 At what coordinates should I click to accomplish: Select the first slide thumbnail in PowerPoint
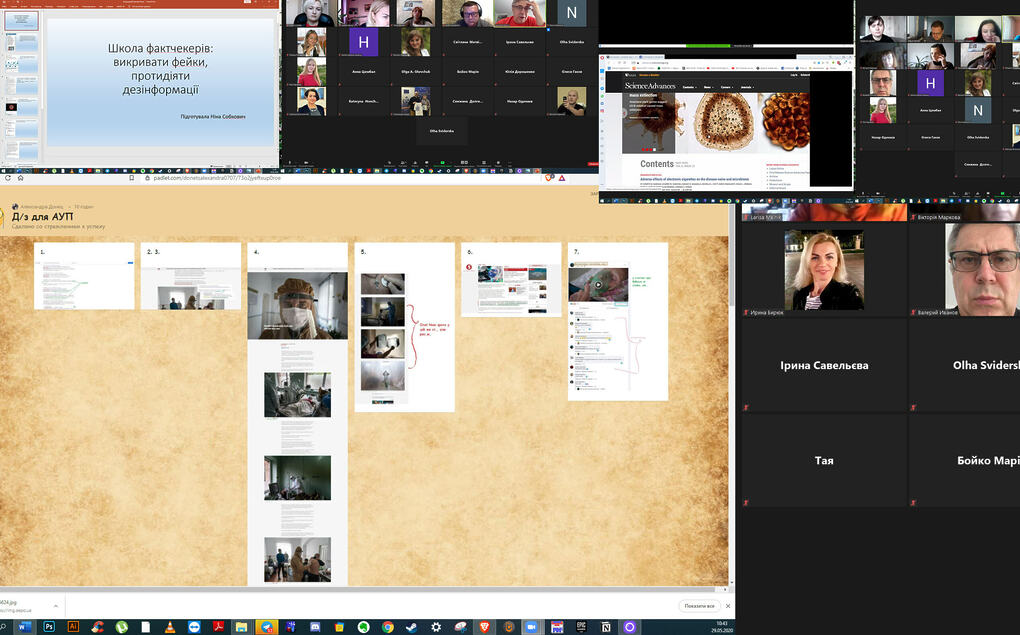21,21
